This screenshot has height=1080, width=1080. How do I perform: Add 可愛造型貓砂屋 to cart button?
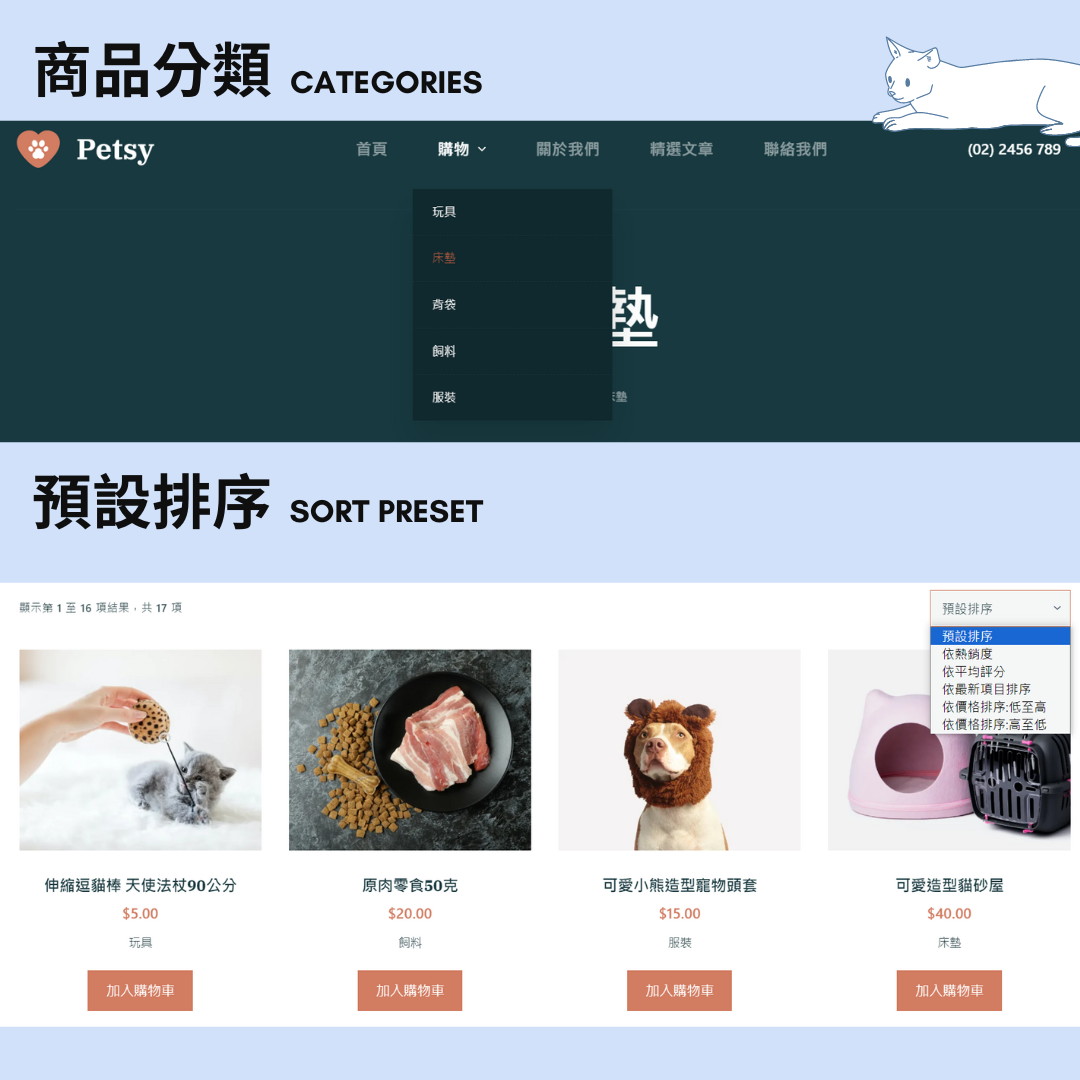tap(949, 990)
